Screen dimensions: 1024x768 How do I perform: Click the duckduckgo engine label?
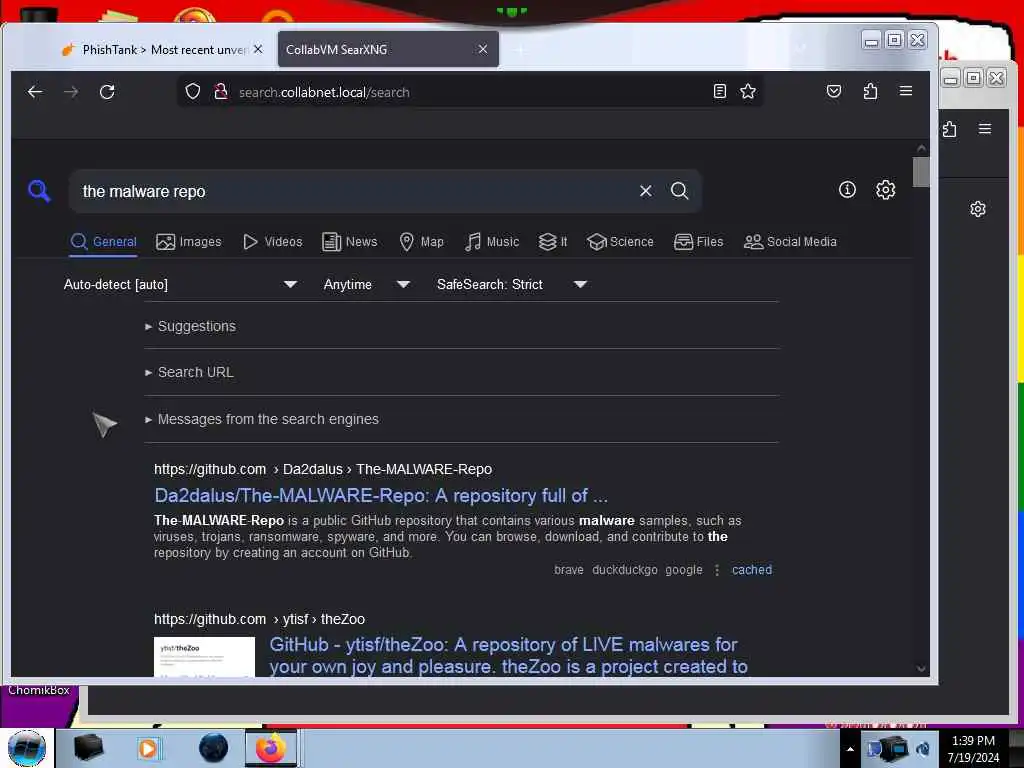pos(624,570)
